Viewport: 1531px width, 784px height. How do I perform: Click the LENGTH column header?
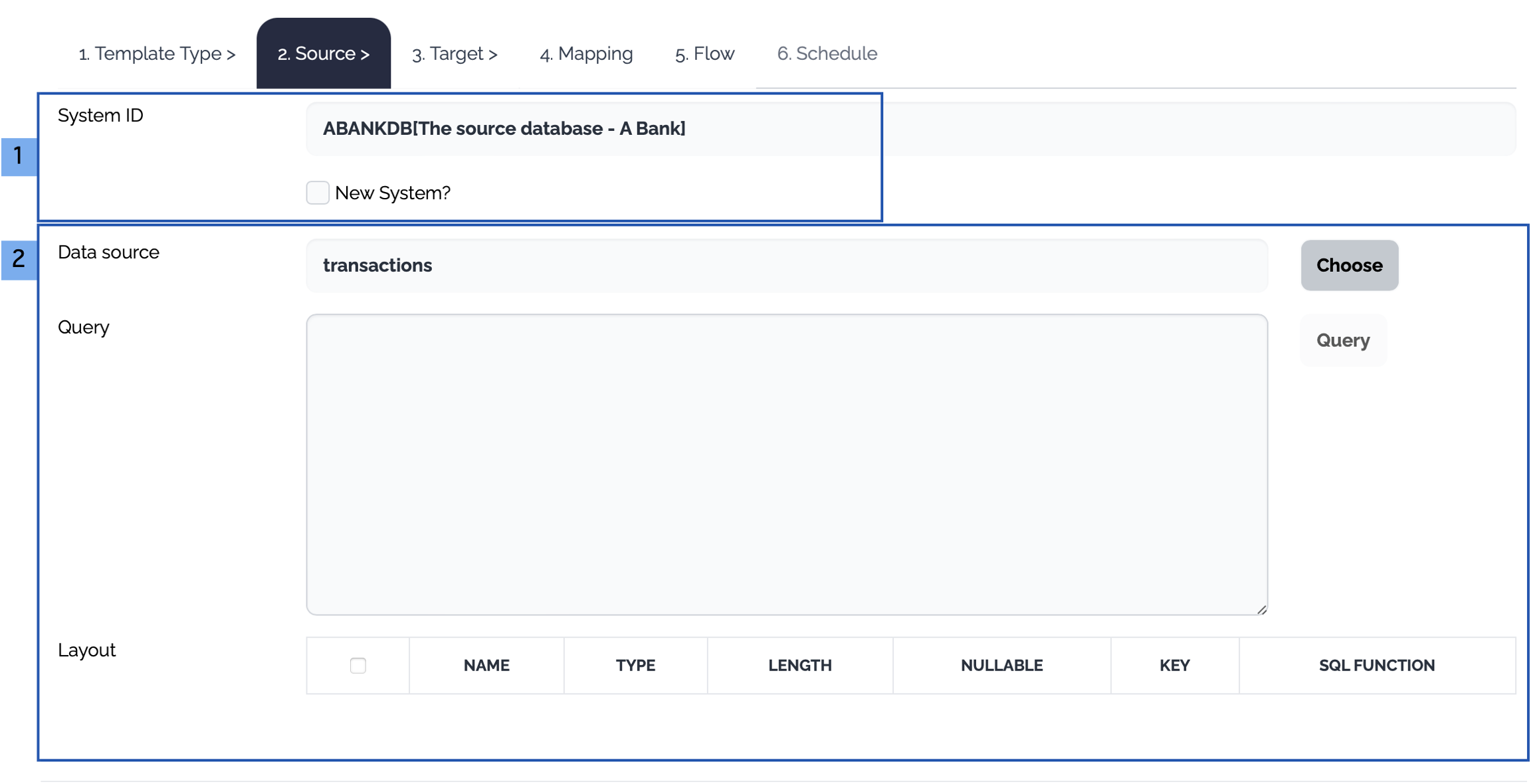click(x=800, y=665)
